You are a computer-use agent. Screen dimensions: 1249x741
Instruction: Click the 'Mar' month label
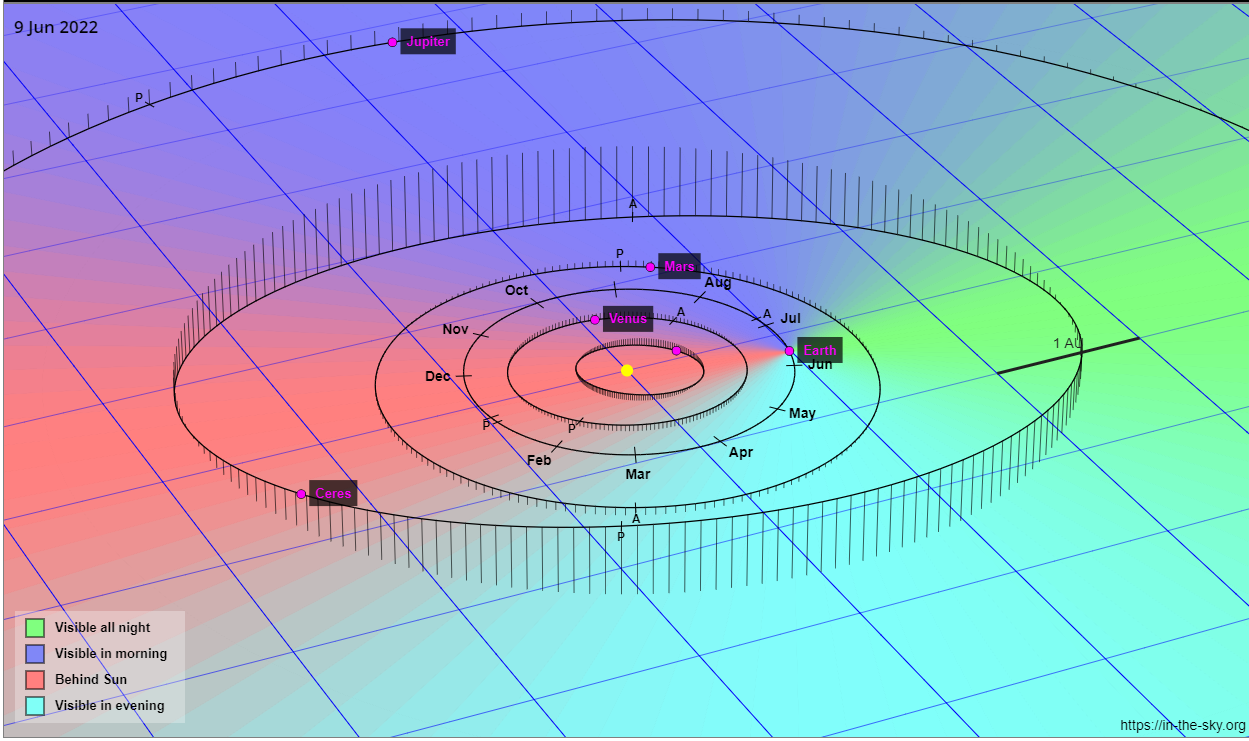click(638, 475)
